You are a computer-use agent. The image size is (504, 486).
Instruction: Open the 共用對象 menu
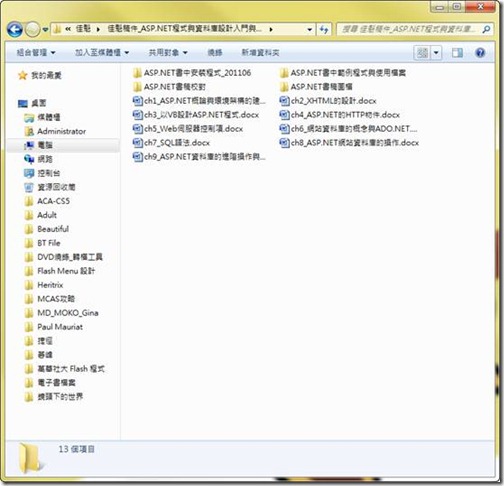tap(168, 53)
